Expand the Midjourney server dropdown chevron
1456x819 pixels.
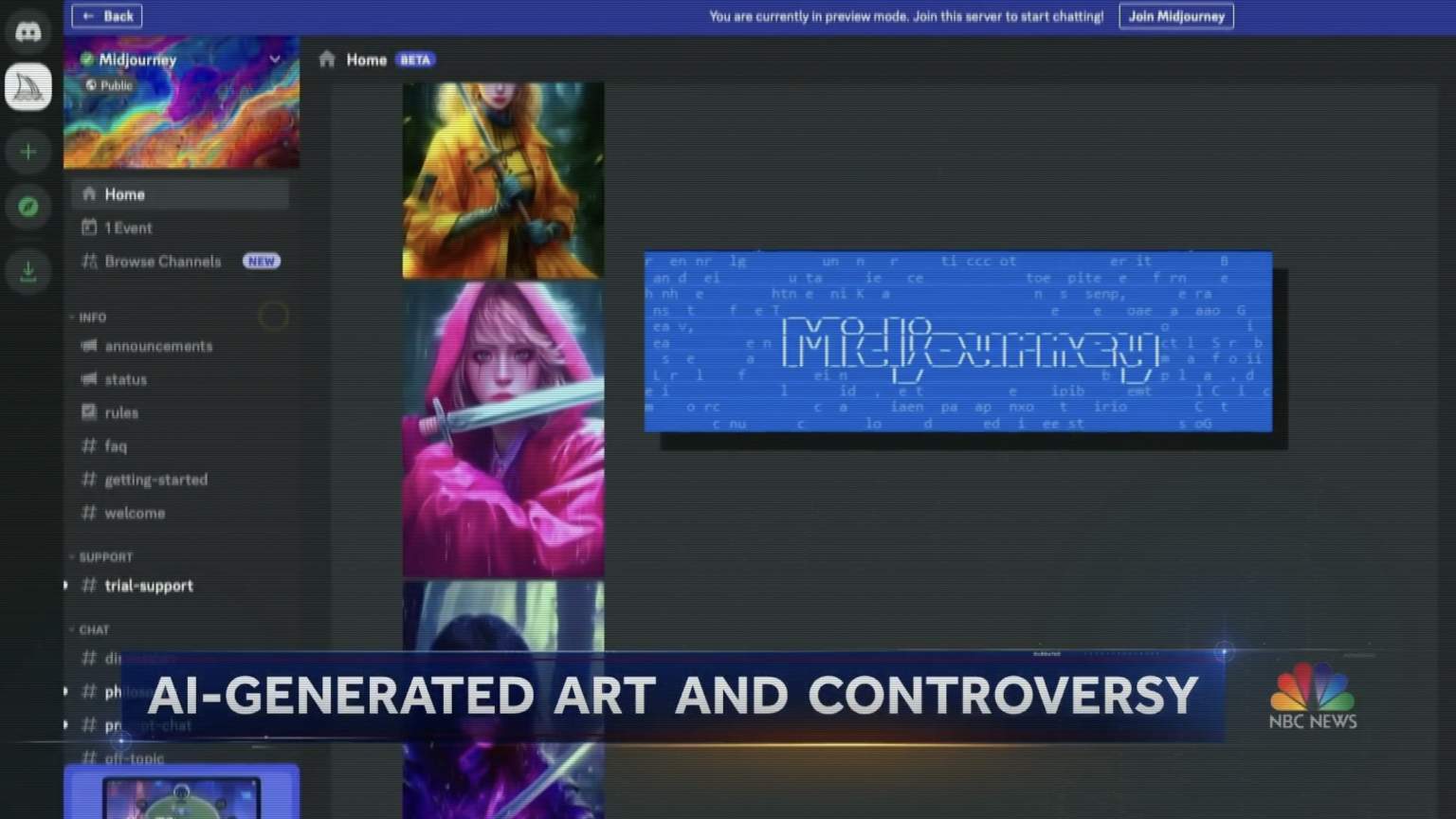point(275,59)
